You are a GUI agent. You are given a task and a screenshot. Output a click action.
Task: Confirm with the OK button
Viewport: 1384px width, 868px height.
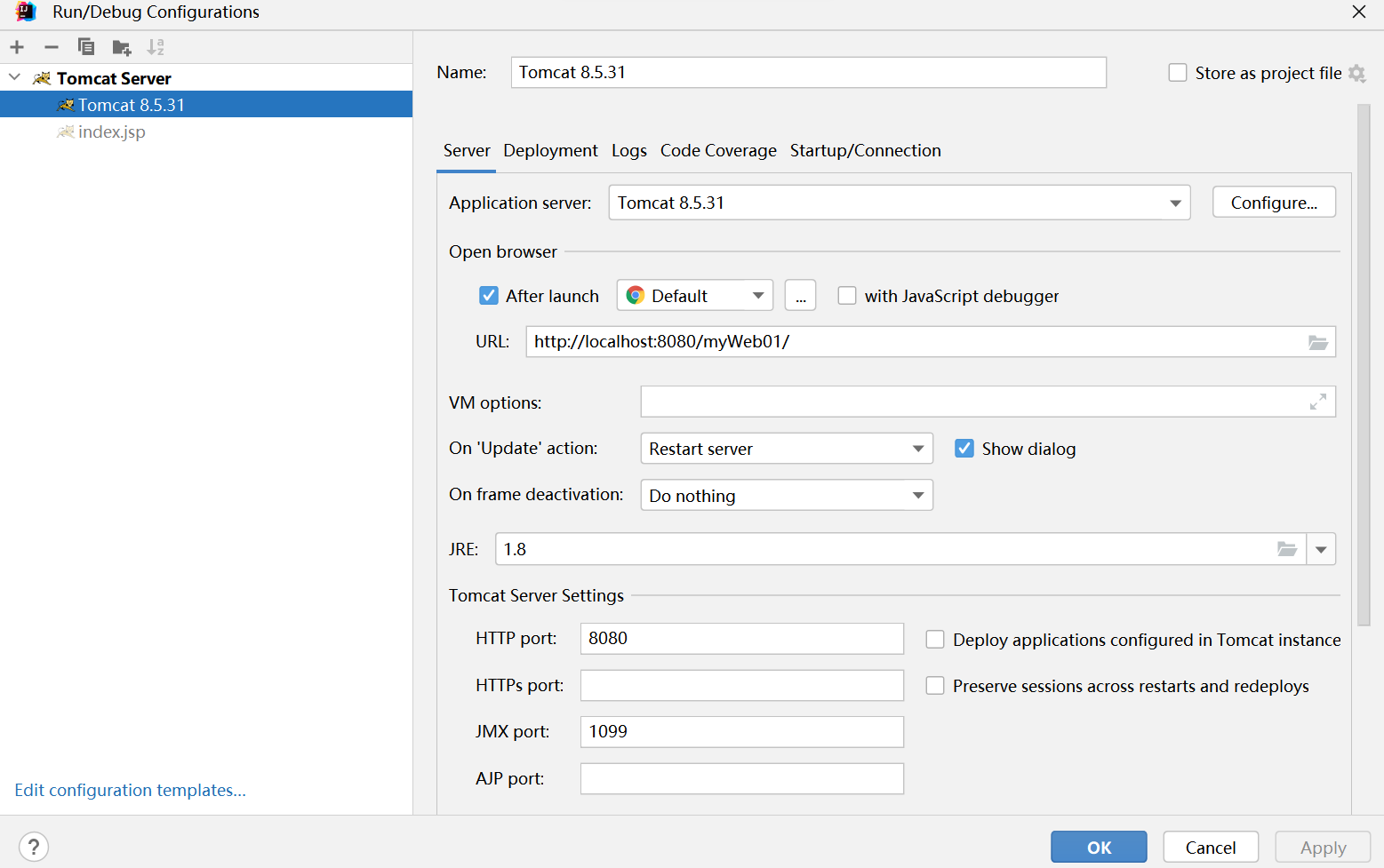pyautogui.click(x=1099, y=847)
